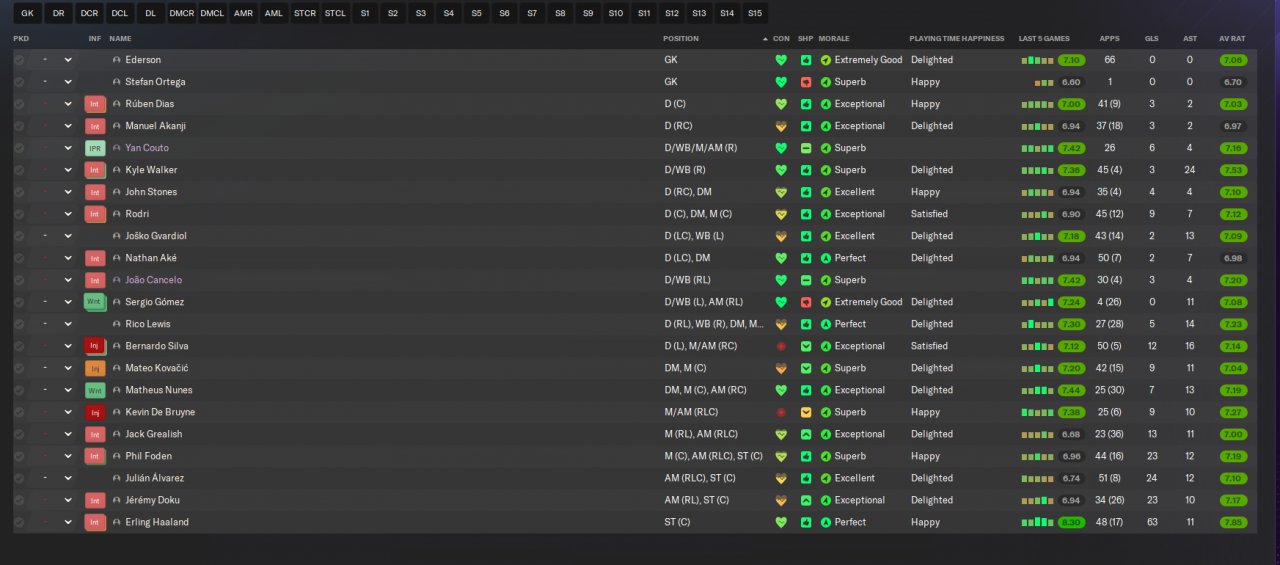This screenshot has height=565, width=1280.
Task: Click Sergio Gómez's Wnt status badge
Action: point(95,302)
